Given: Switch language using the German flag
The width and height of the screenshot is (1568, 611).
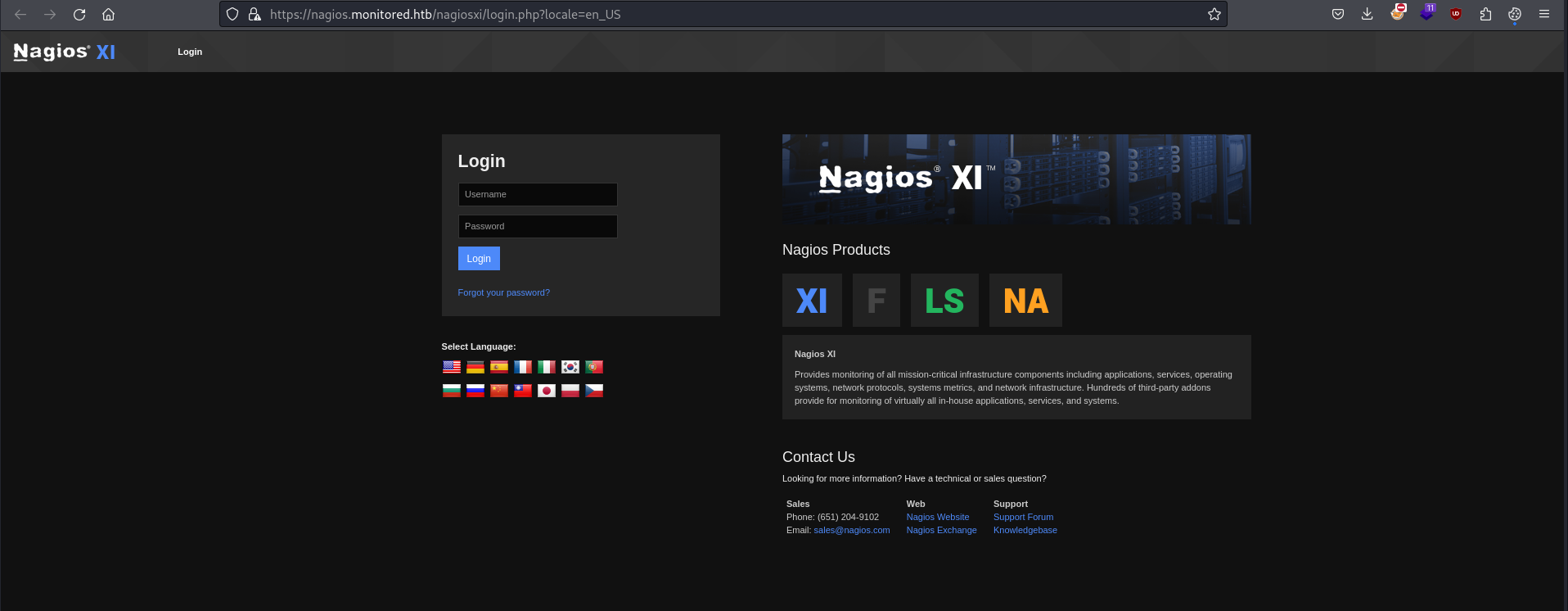Looking at the screenshot, I should click(x=475, y=367).
